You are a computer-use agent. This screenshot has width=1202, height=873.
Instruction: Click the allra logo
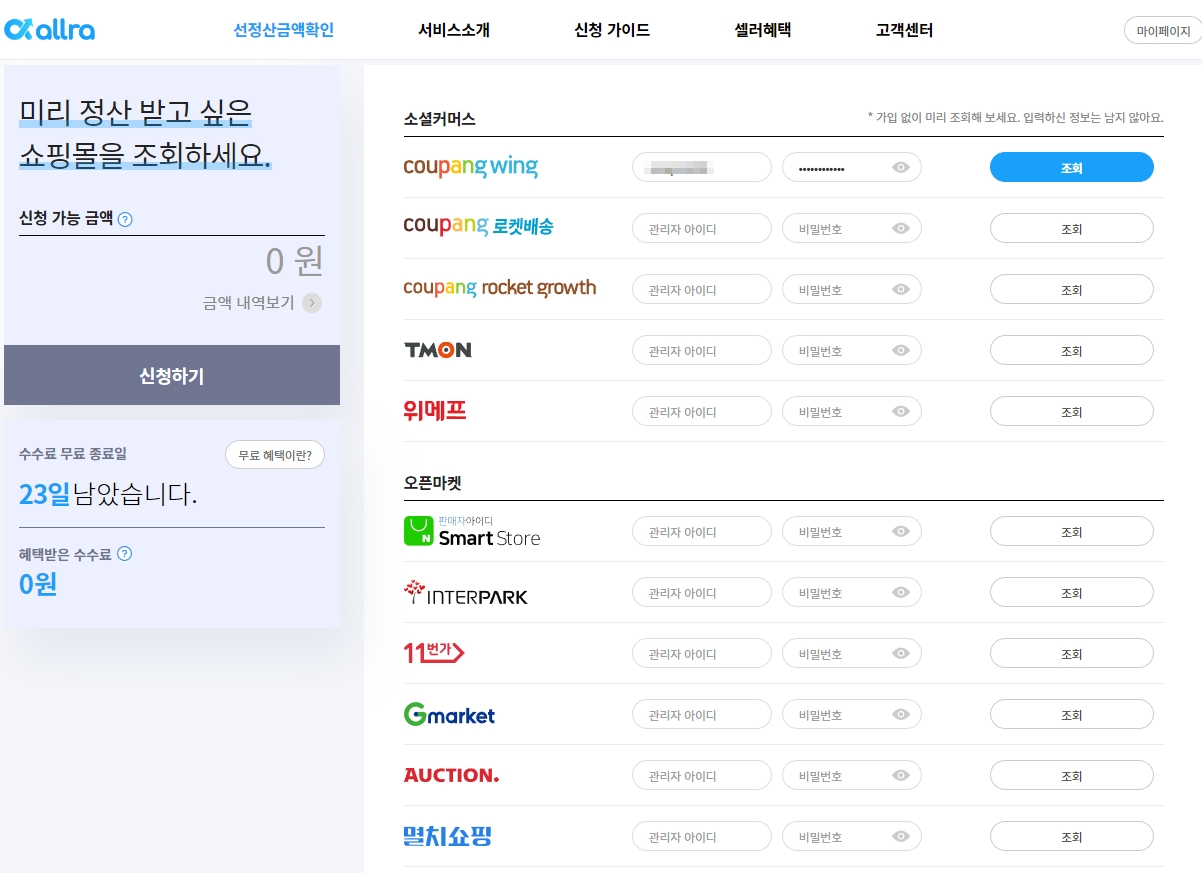[x=49, y=30]
